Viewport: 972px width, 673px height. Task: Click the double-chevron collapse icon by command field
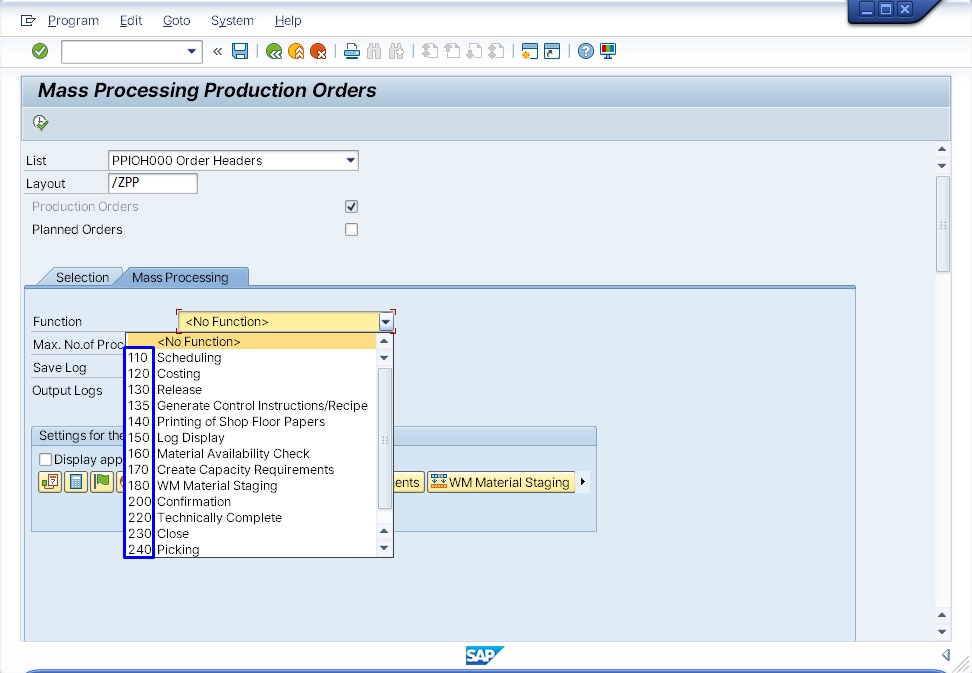tap(218, 51)
